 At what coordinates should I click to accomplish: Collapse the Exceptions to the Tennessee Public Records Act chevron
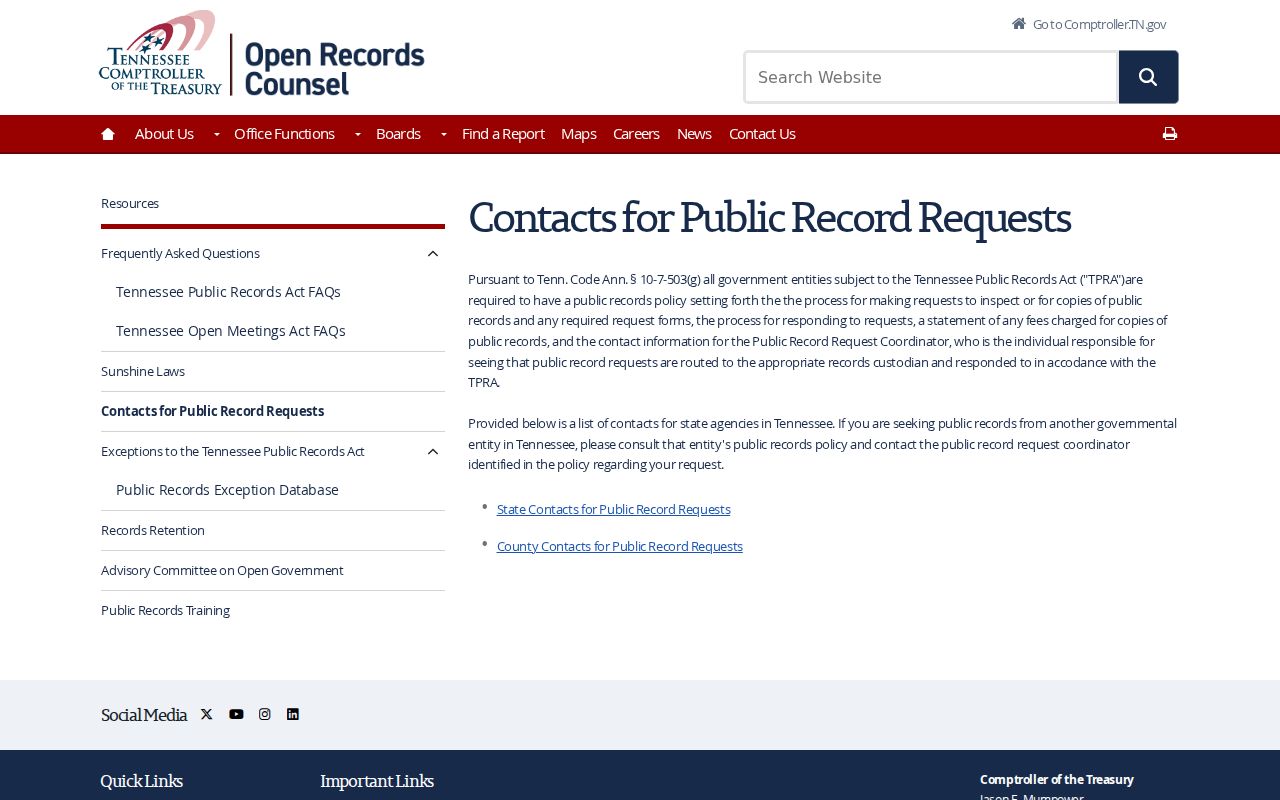coord(433,452)
